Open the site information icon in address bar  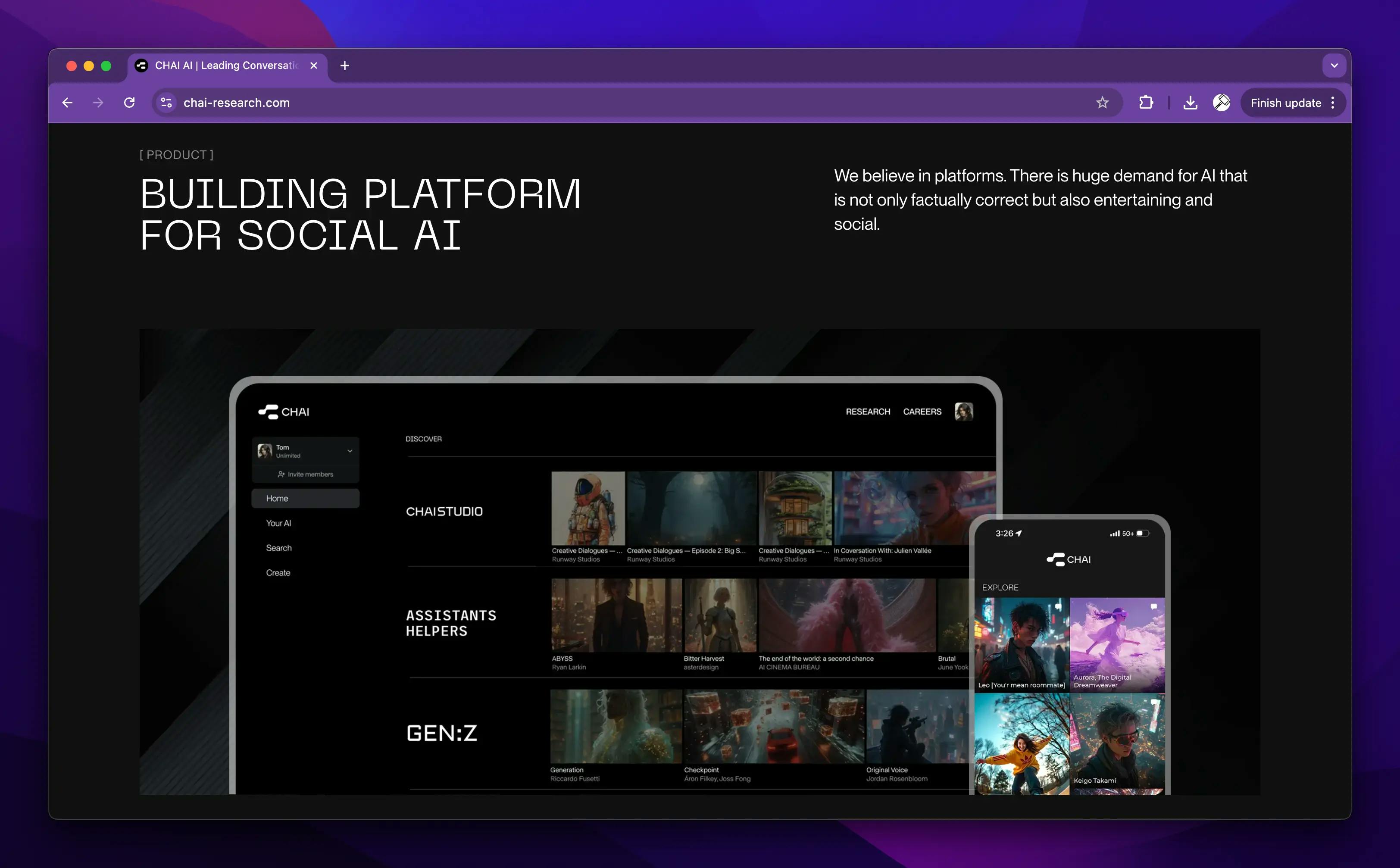click(166, 103)
